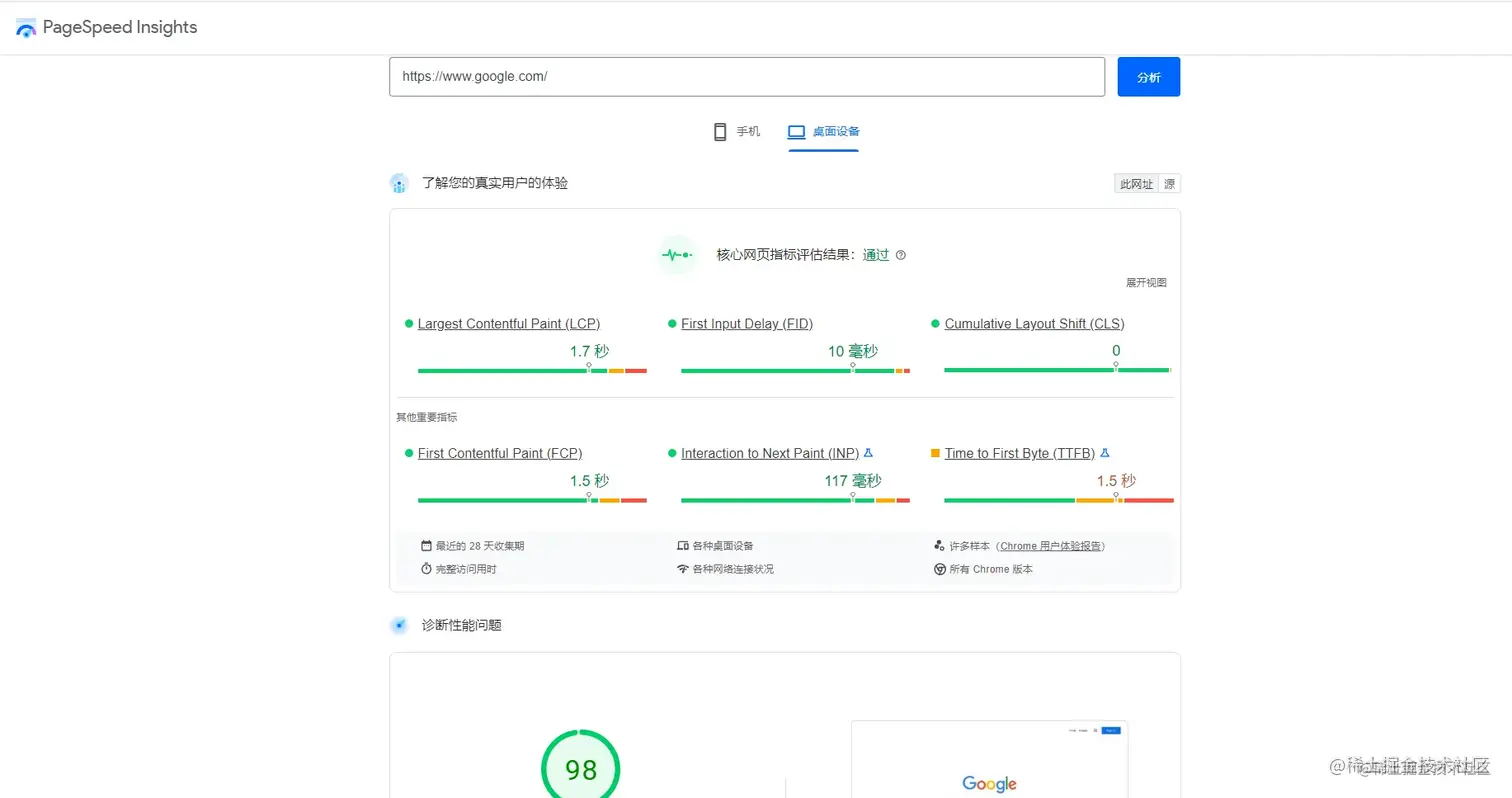Select the 源 origin toggle option
Viewport: 1512px width, 798px height.
tap(1169, 184)
